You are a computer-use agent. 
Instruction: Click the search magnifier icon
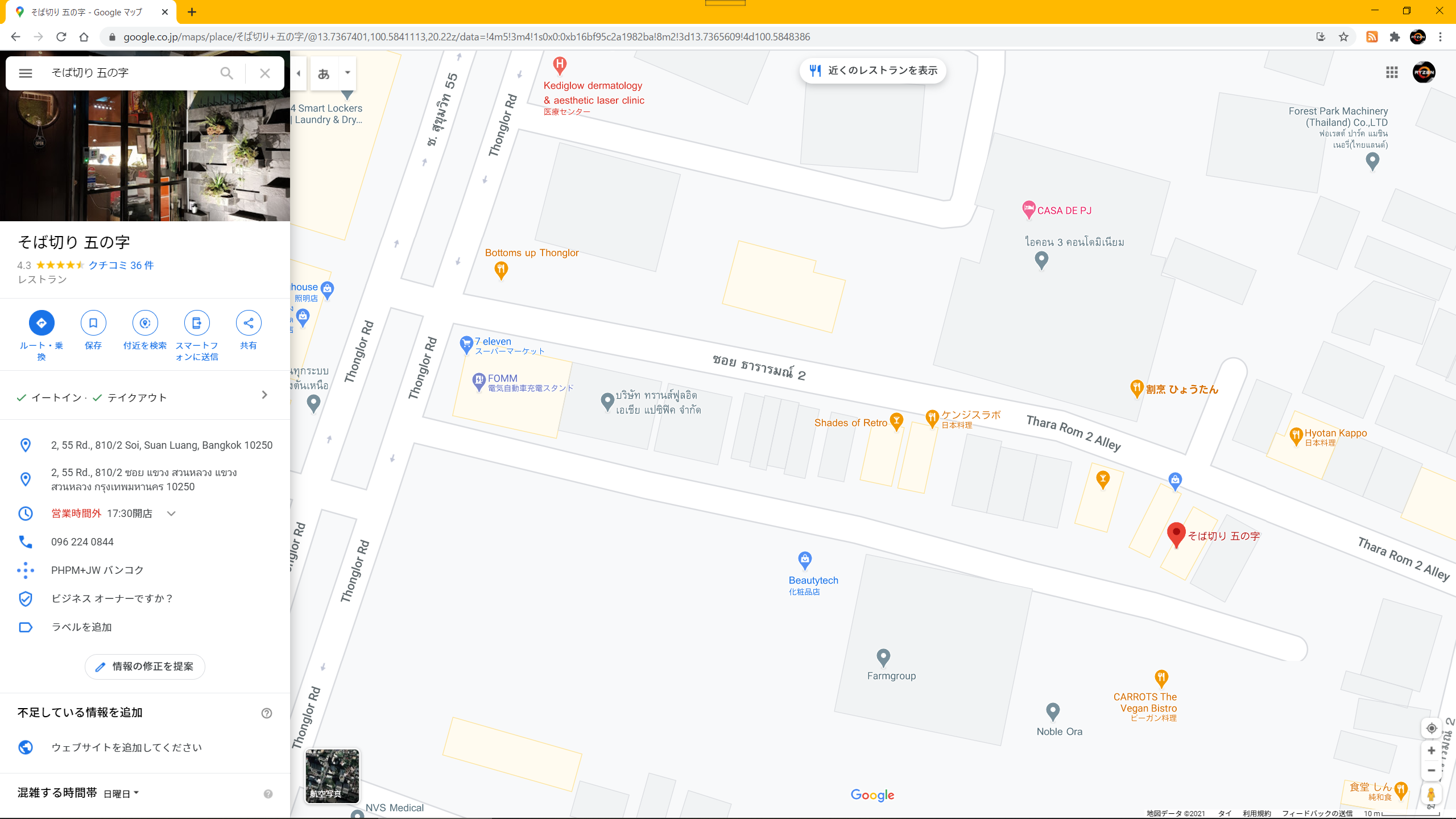click(226, 73)
